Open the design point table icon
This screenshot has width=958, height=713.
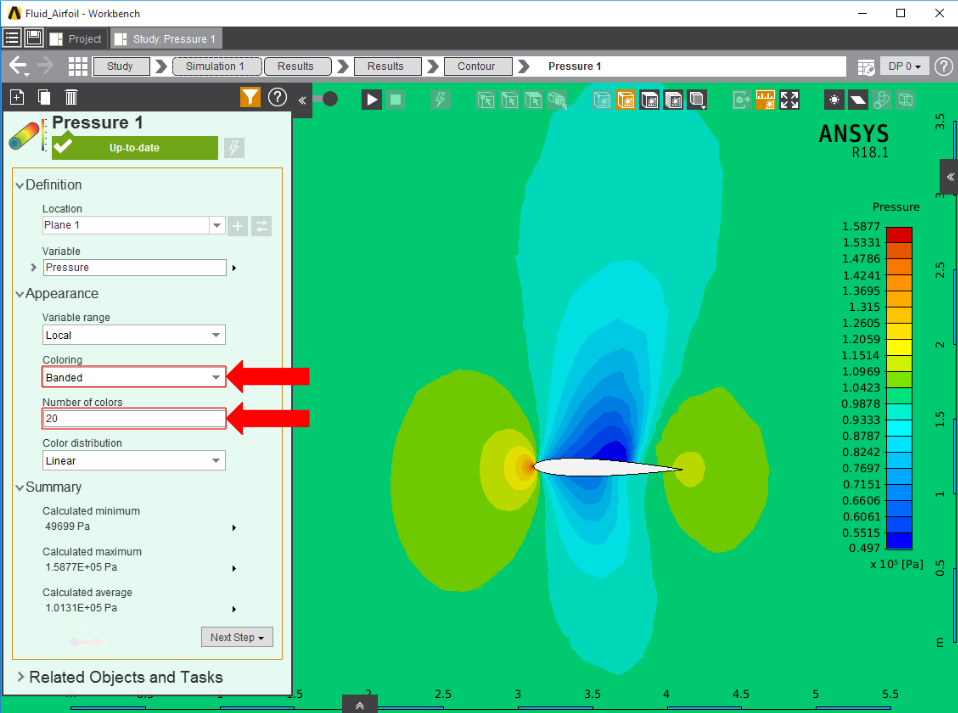click(x=866, y=67)
